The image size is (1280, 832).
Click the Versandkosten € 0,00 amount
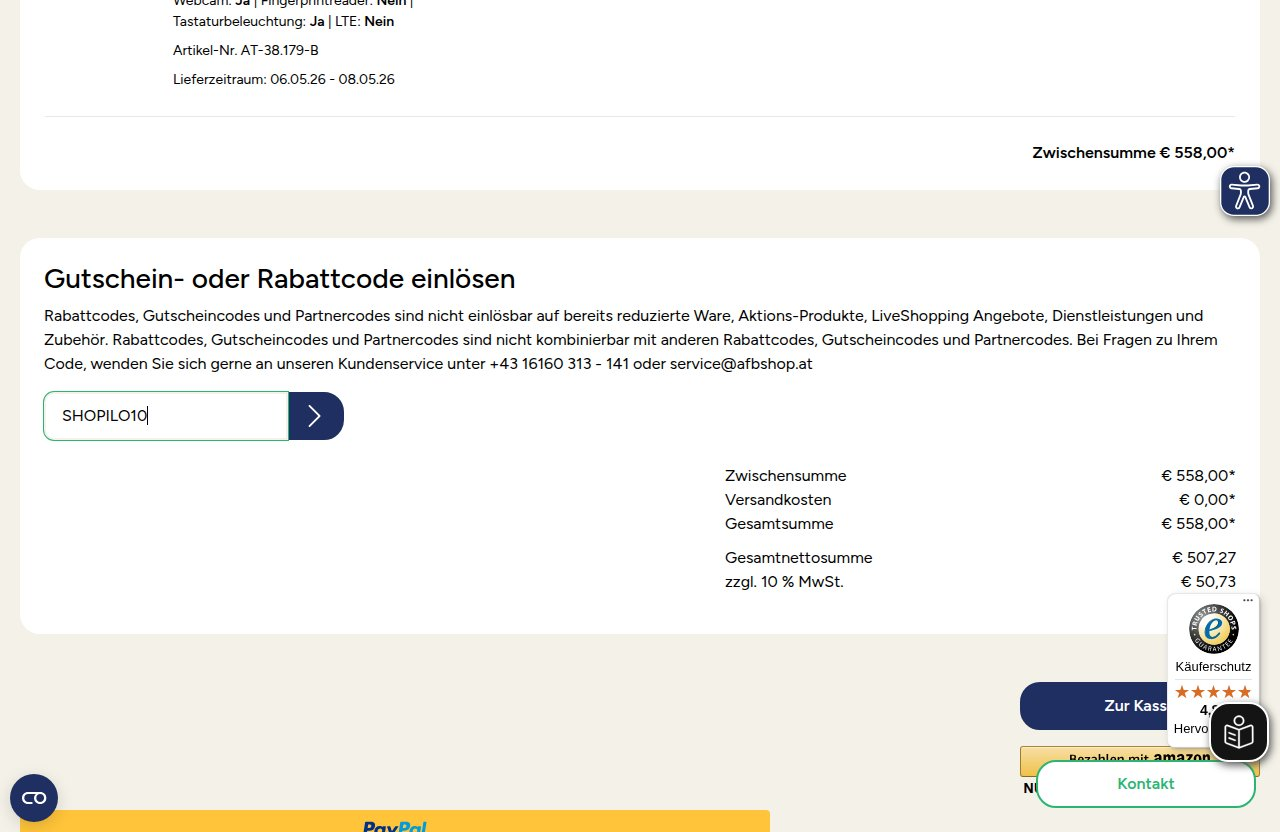click(x=1207, y=500)
